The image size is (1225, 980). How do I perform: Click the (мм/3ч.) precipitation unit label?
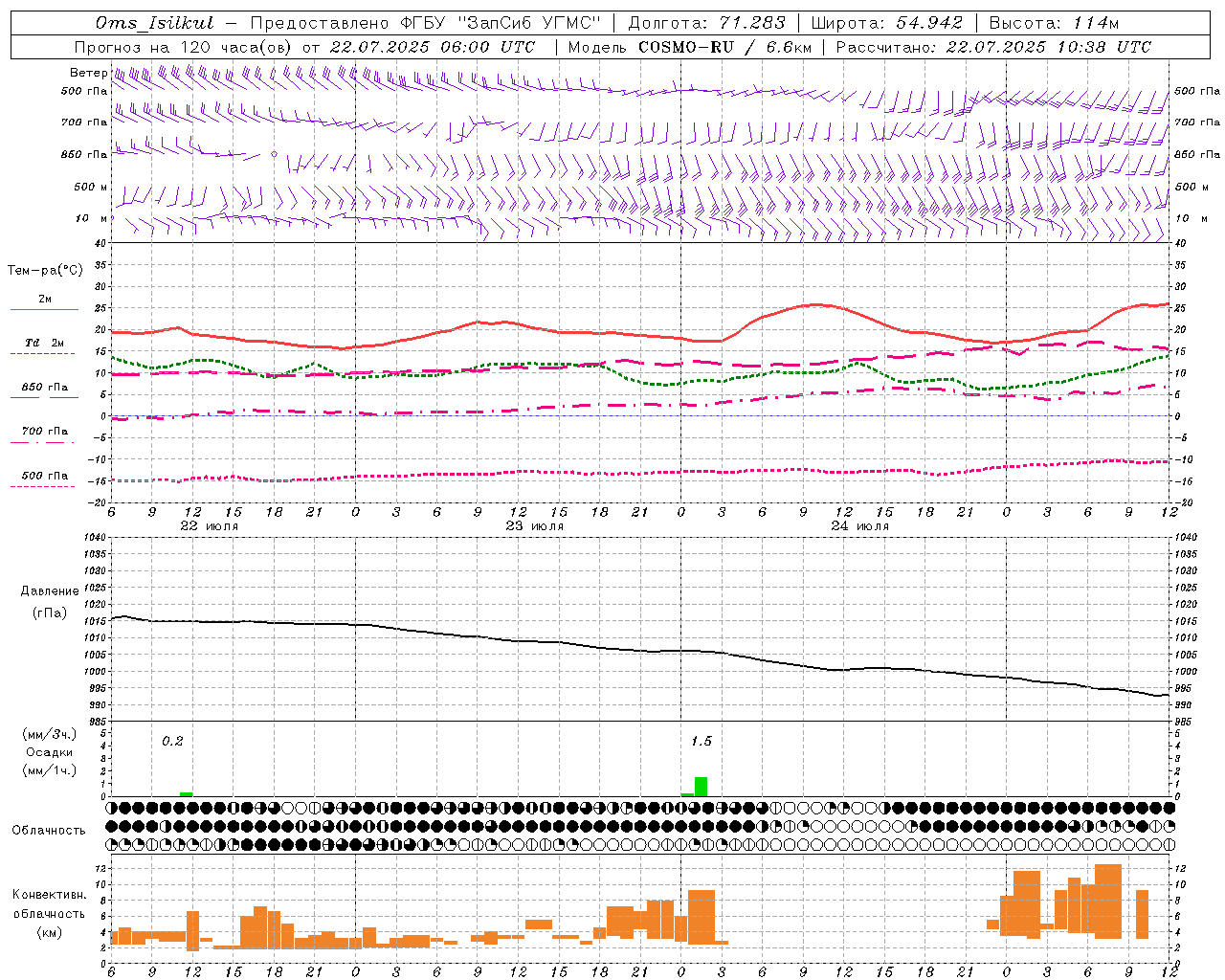coord(50,733)
